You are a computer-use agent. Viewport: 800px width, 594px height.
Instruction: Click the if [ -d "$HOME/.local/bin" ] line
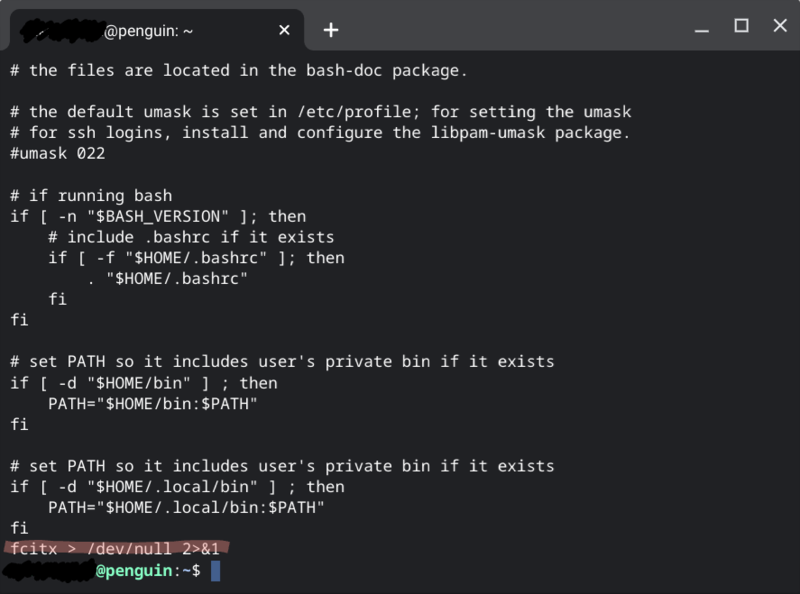[178, 487]
